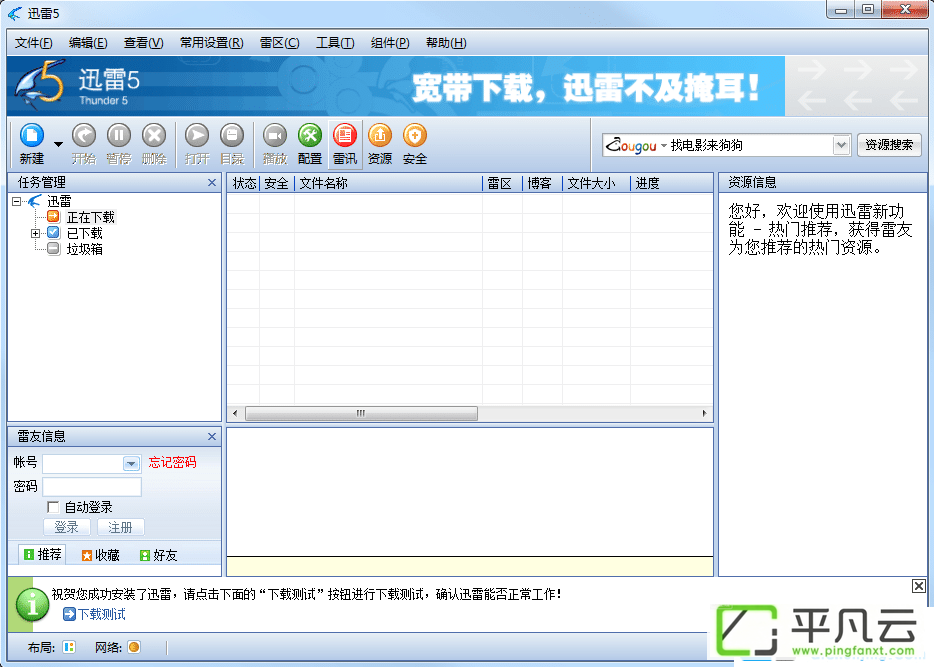Close the 雷友信息 panel
The width and height of the screenshot is (934, 667).
(x=211, y=437)
